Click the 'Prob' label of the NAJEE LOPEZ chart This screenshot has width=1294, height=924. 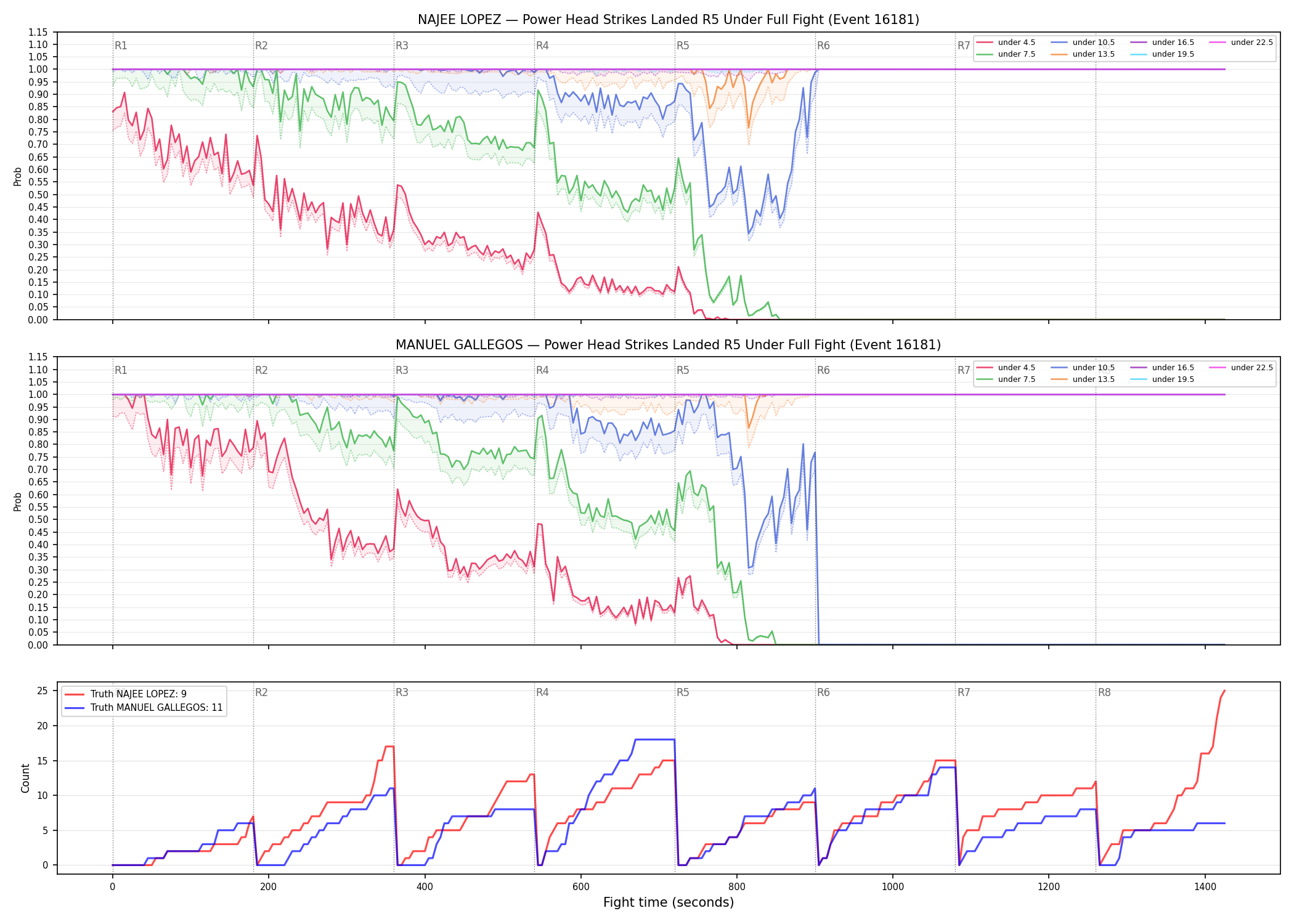pyautogui.click(x=18, y=176)
